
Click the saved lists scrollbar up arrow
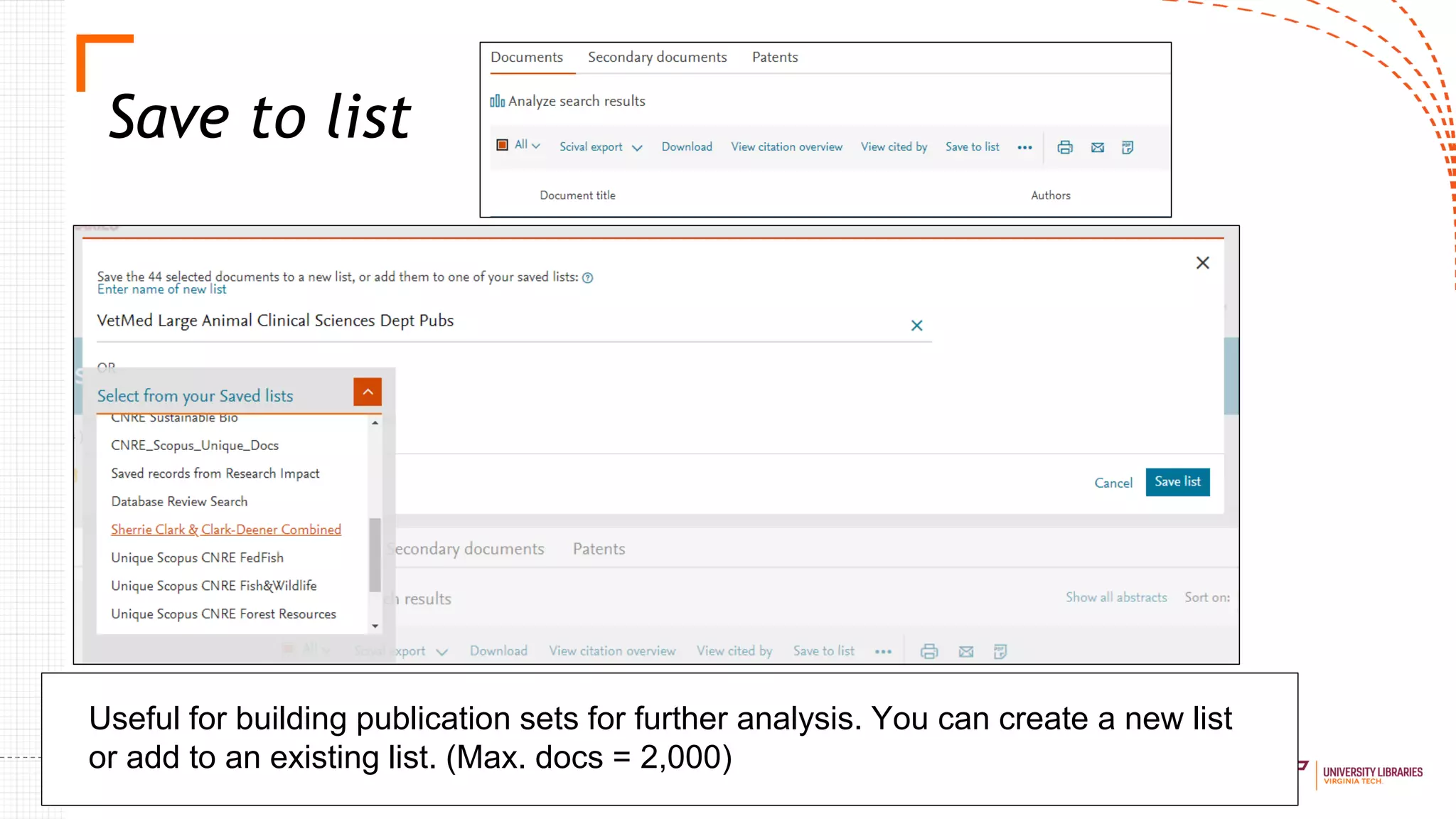375,423
